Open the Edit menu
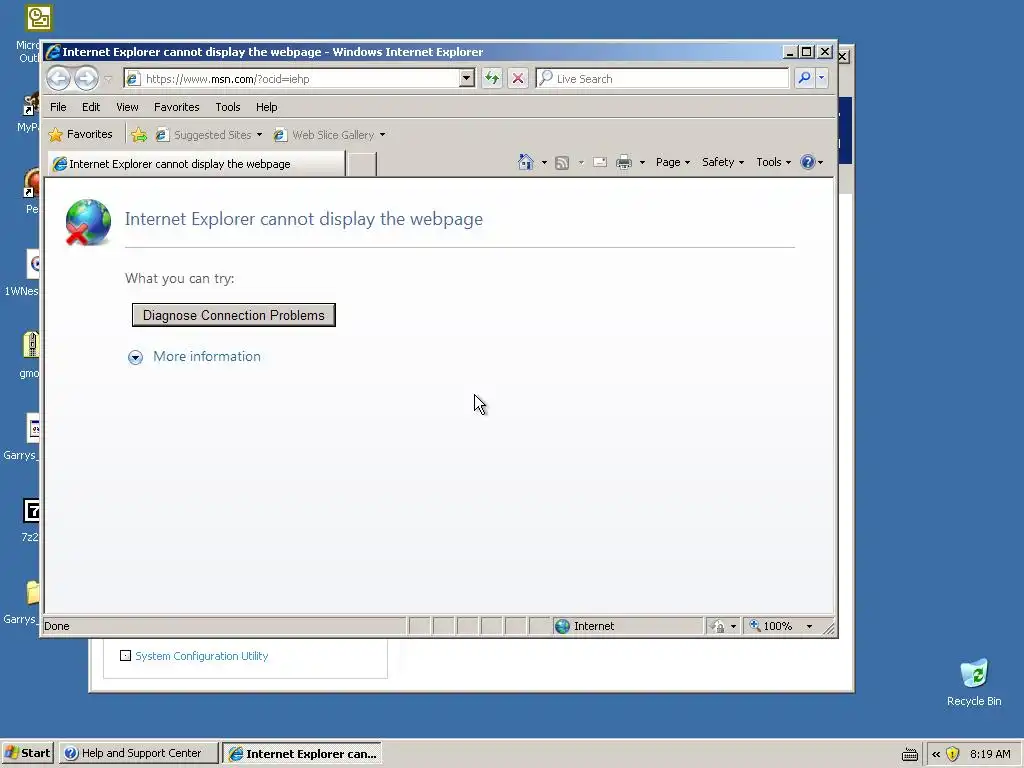 click(x=91, y=107)
